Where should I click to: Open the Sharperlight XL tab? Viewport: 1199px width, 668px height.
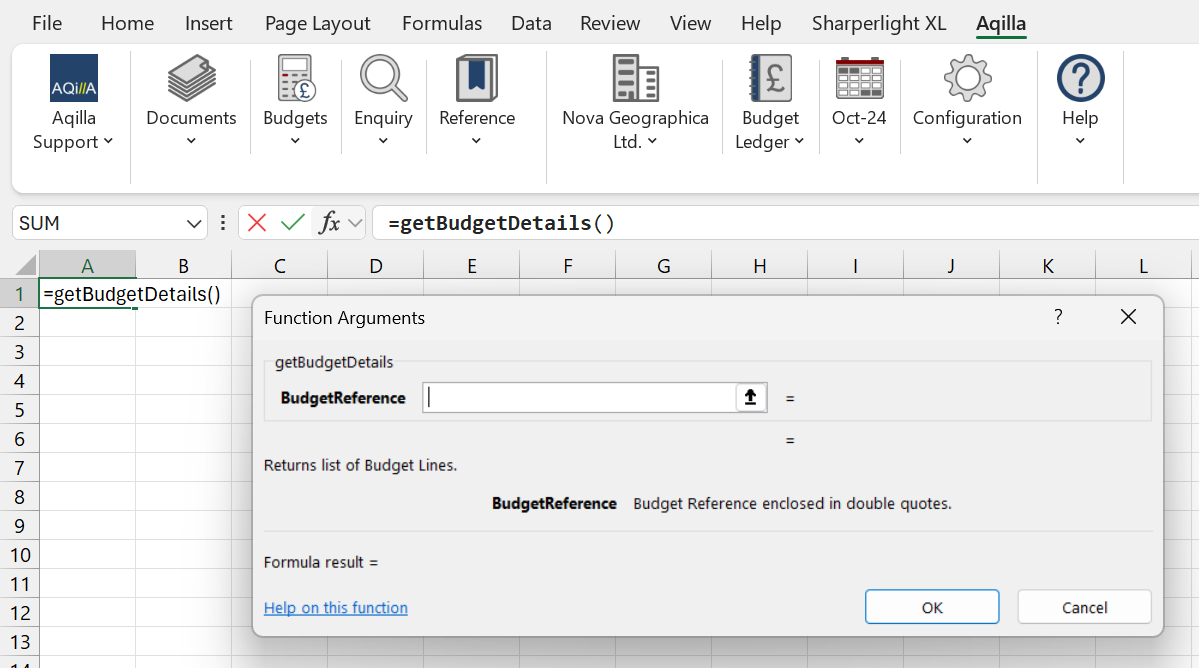[x=879, y=23]
